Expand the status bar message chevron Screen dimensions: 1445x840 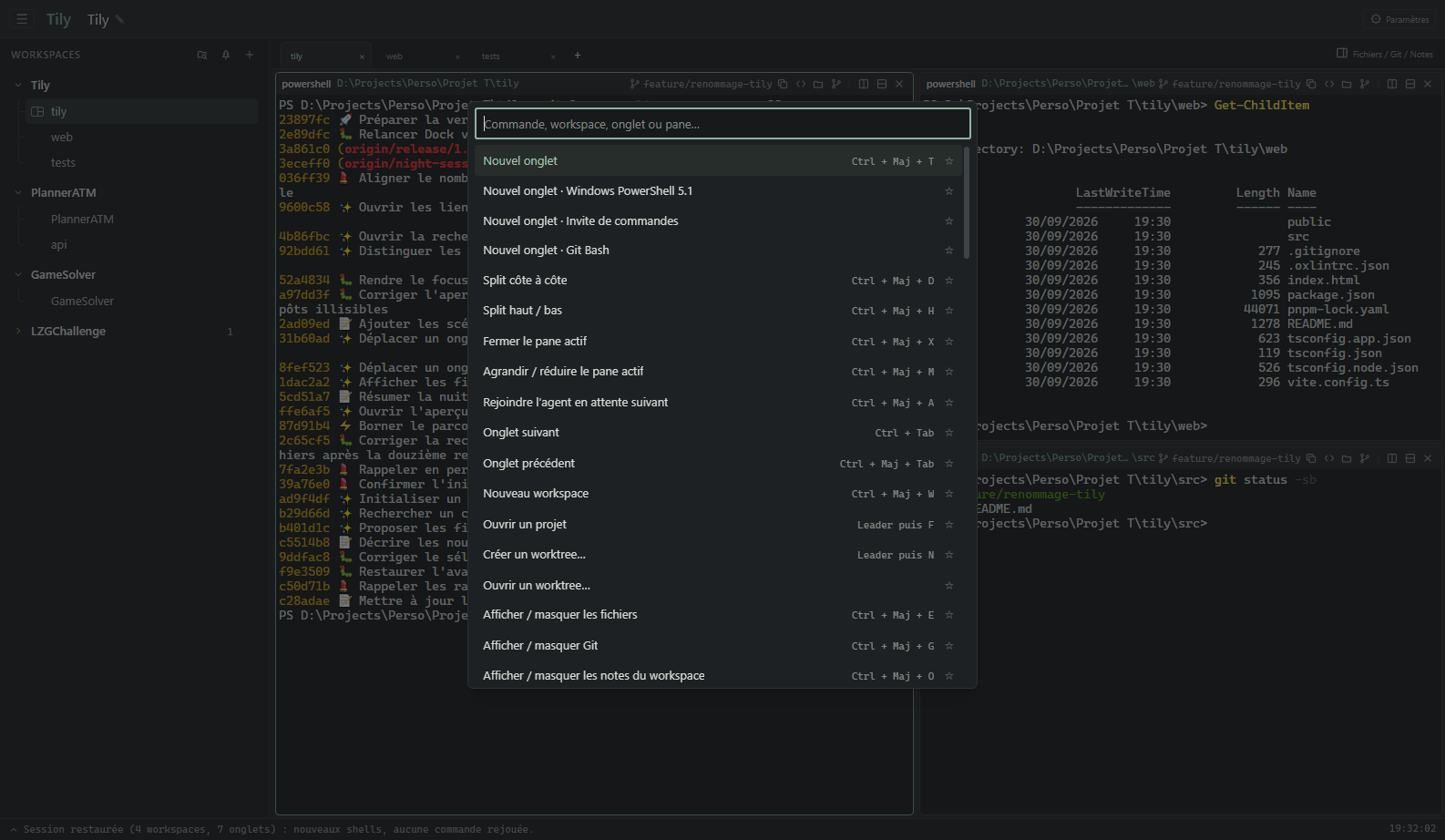14,830
